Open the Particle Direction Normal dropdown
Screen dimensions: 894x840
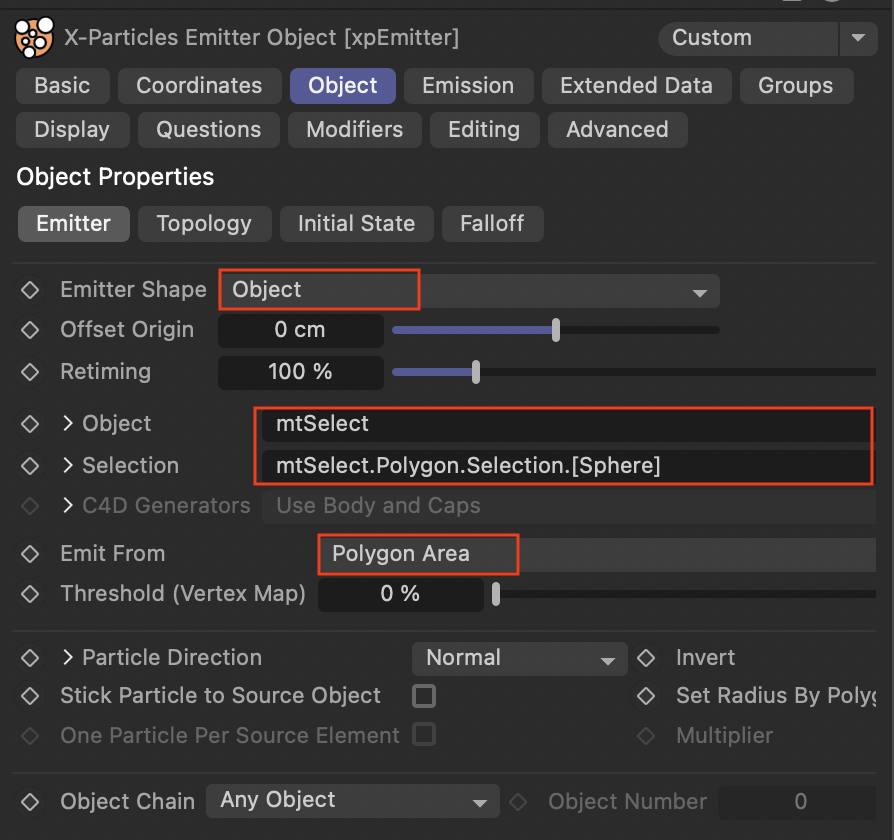point(519,659)
